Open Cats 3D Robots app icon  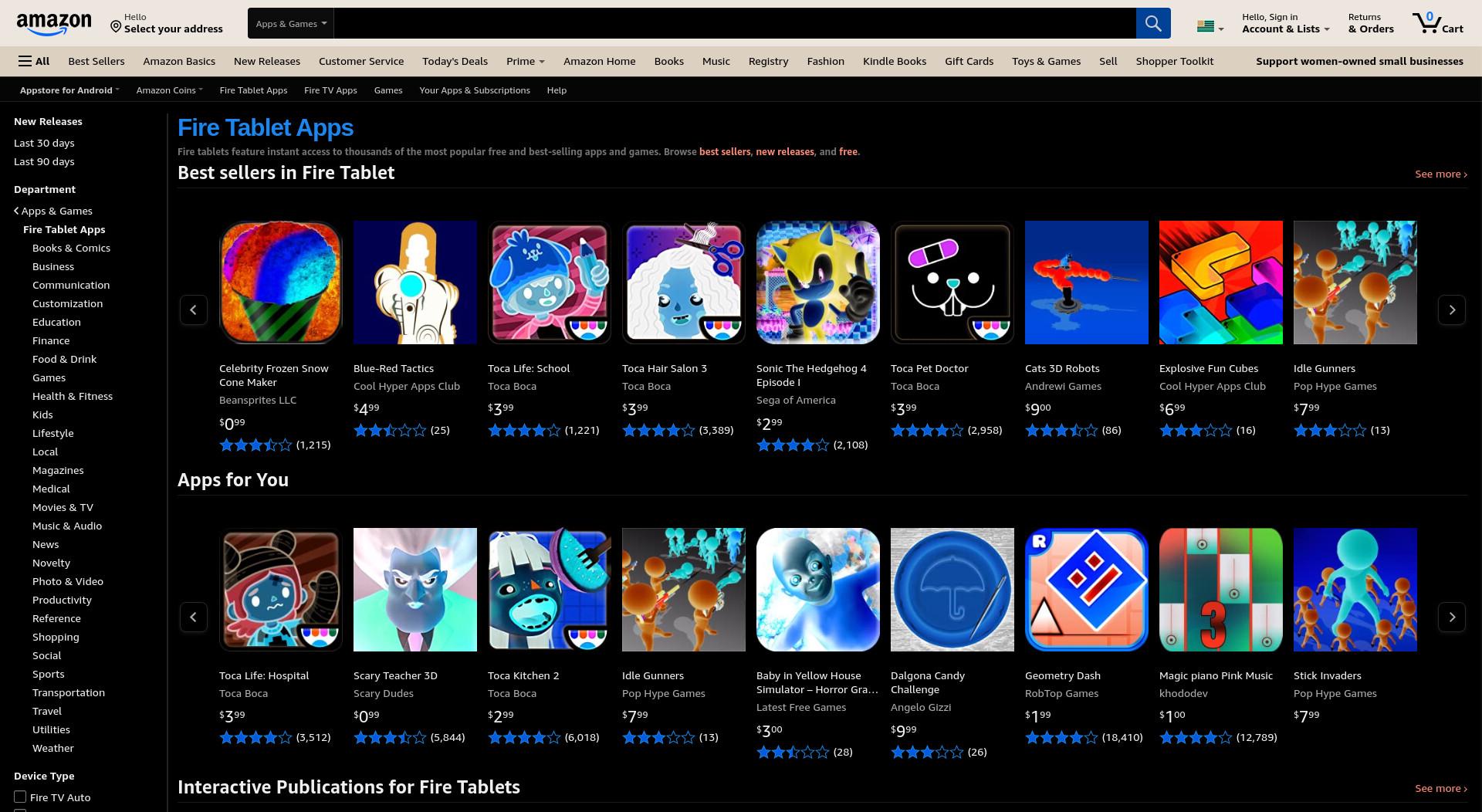[x=1087, y=283]
